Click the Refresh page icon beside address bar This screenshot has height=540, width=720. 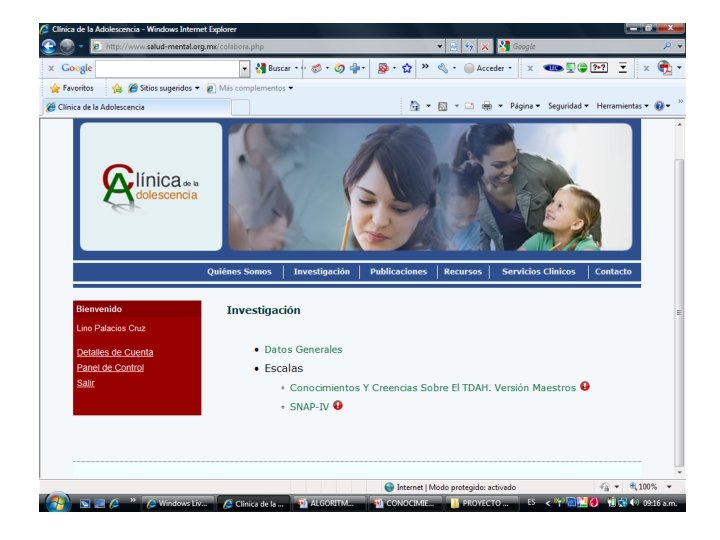click(469, 46)
